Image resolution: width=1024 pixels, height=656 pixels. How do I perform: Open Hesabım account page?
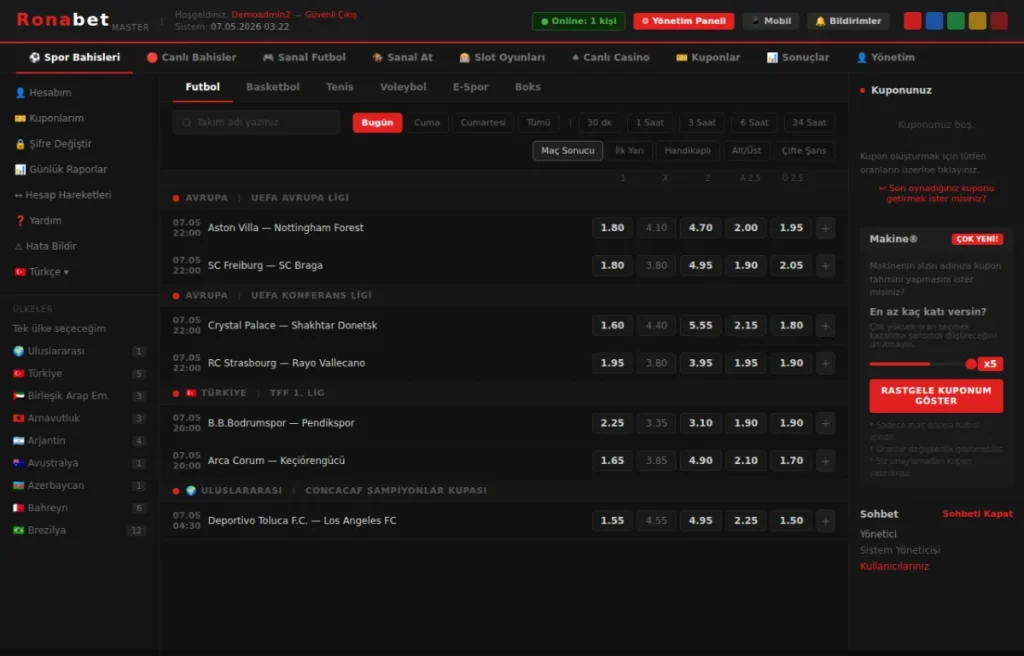tap(43, 93)
